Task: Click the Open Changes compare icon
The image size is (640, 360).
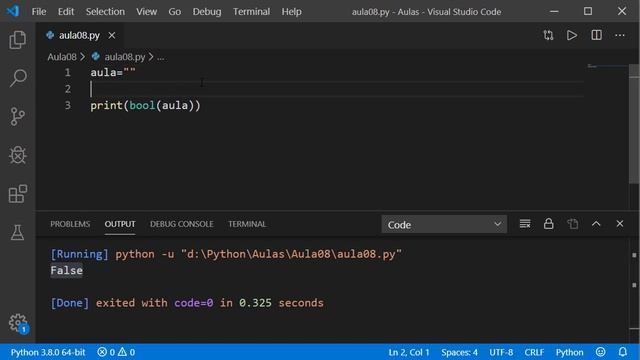Action: click(548, 35)
